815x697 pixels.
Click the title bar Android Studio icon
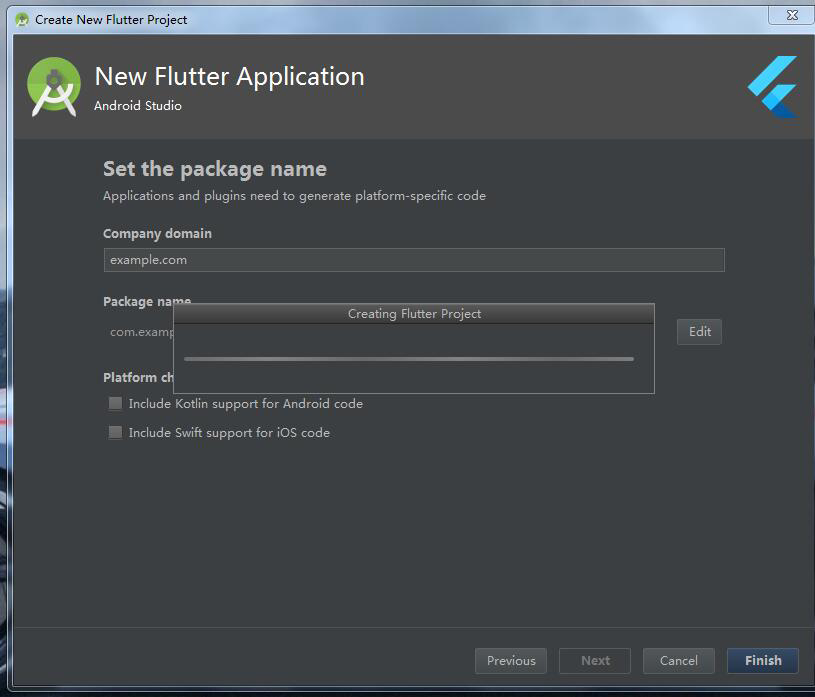[x=22, y=20]
